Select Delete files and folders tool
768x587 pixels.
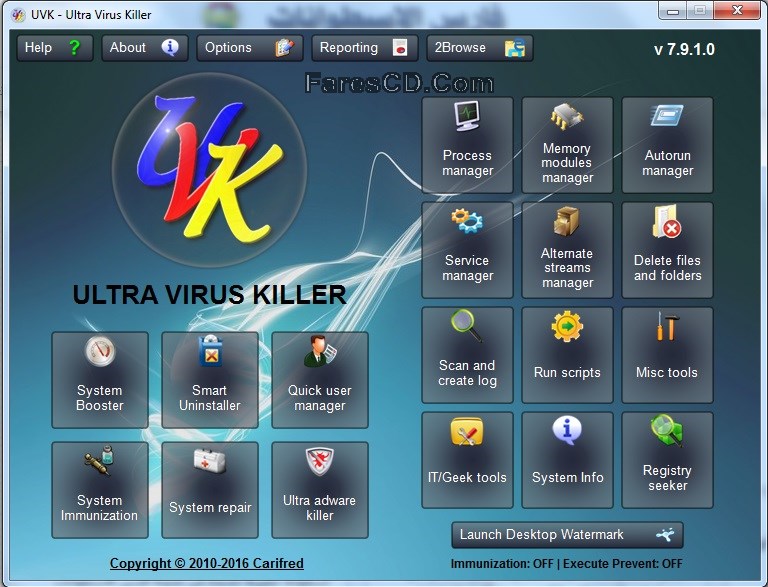tap(667, 250)
